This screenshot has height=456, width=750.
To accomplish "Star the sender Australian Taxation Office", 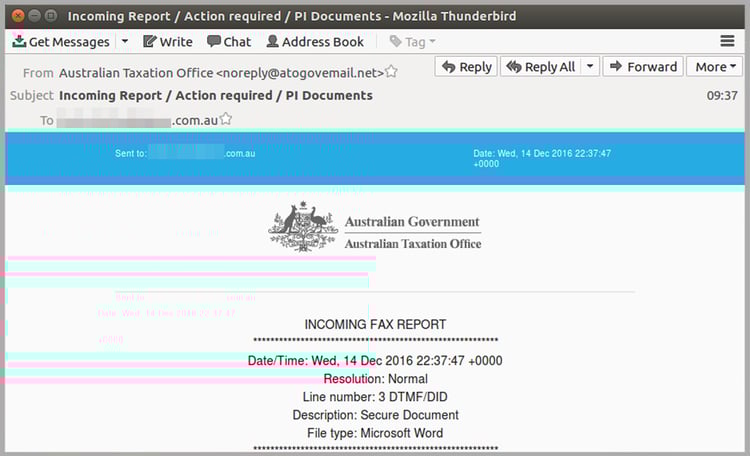I will 391,72.
